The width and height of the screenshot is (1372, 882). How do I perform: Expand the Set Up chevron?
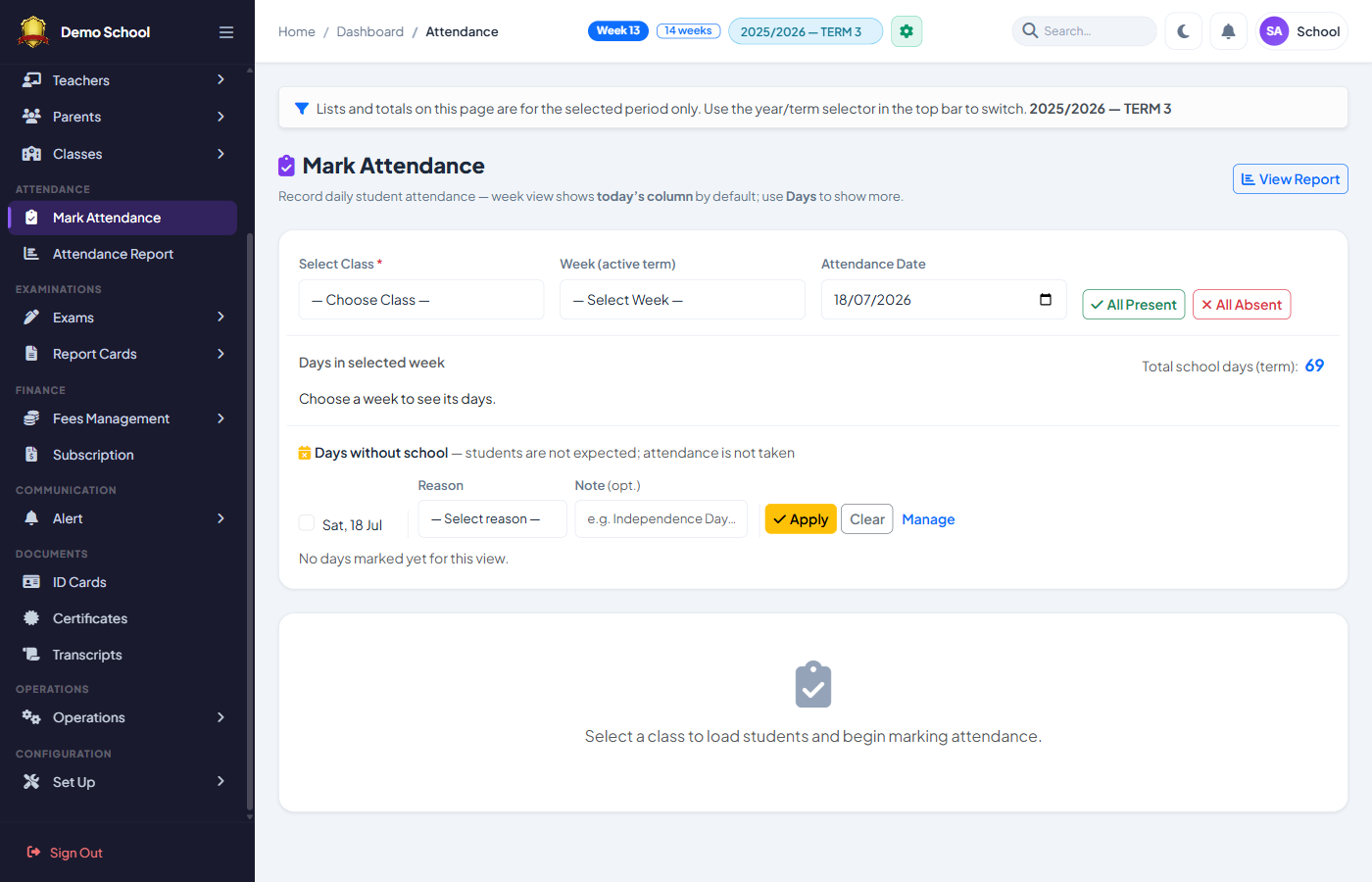tap(221, 782)
